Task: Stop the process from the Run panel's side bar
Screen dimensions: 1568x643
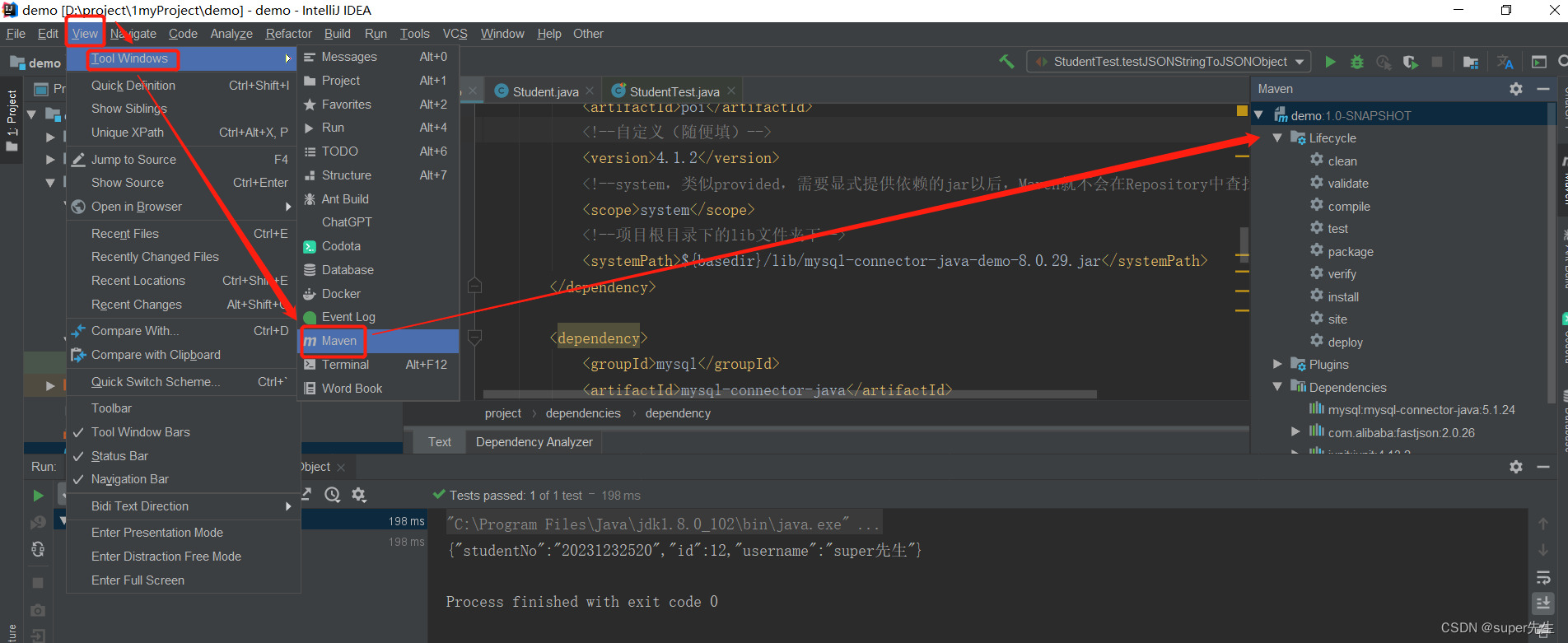Action: [38, 583]
